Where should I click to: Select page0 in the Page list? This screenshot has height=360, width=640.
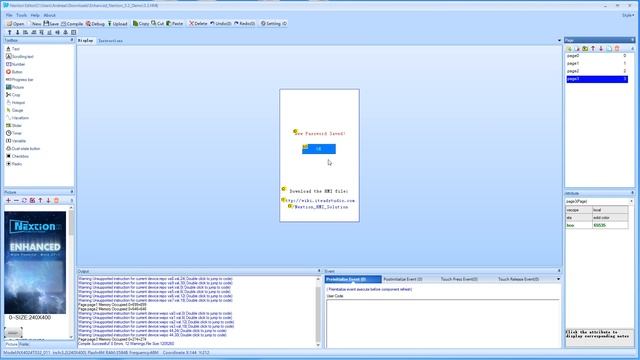pyautogui.click(x=597, y=56)
